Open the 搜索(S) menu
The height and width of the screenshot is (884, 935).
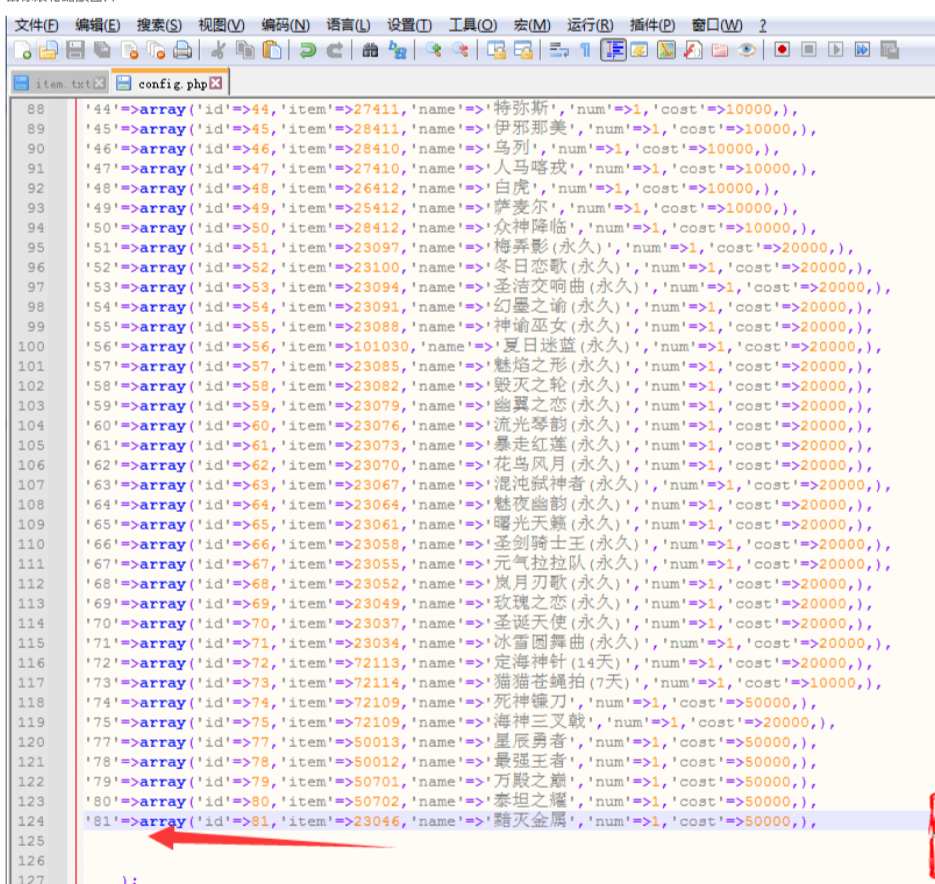159,26
